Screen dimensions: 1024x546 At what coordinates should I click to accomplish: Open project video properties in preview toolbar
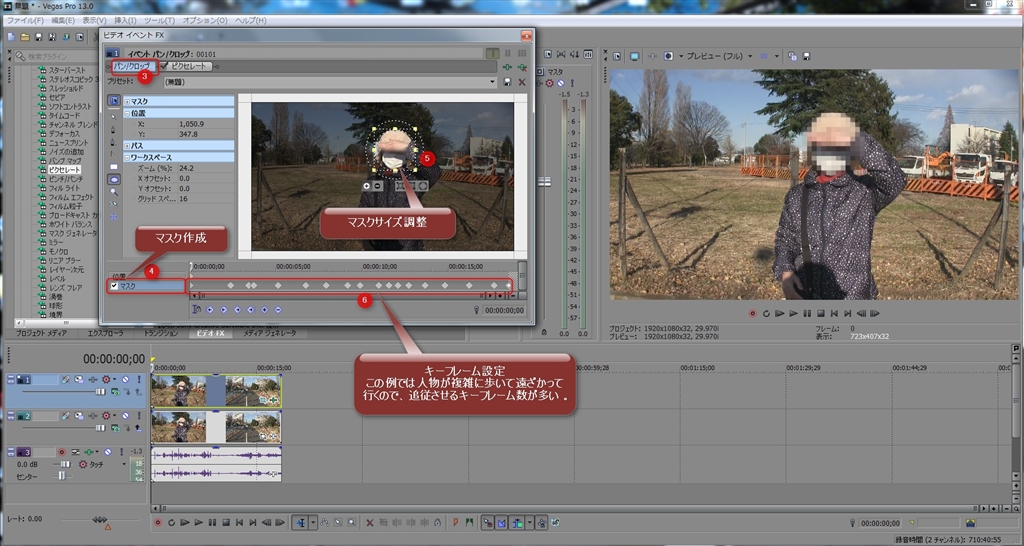pos(617,56)
